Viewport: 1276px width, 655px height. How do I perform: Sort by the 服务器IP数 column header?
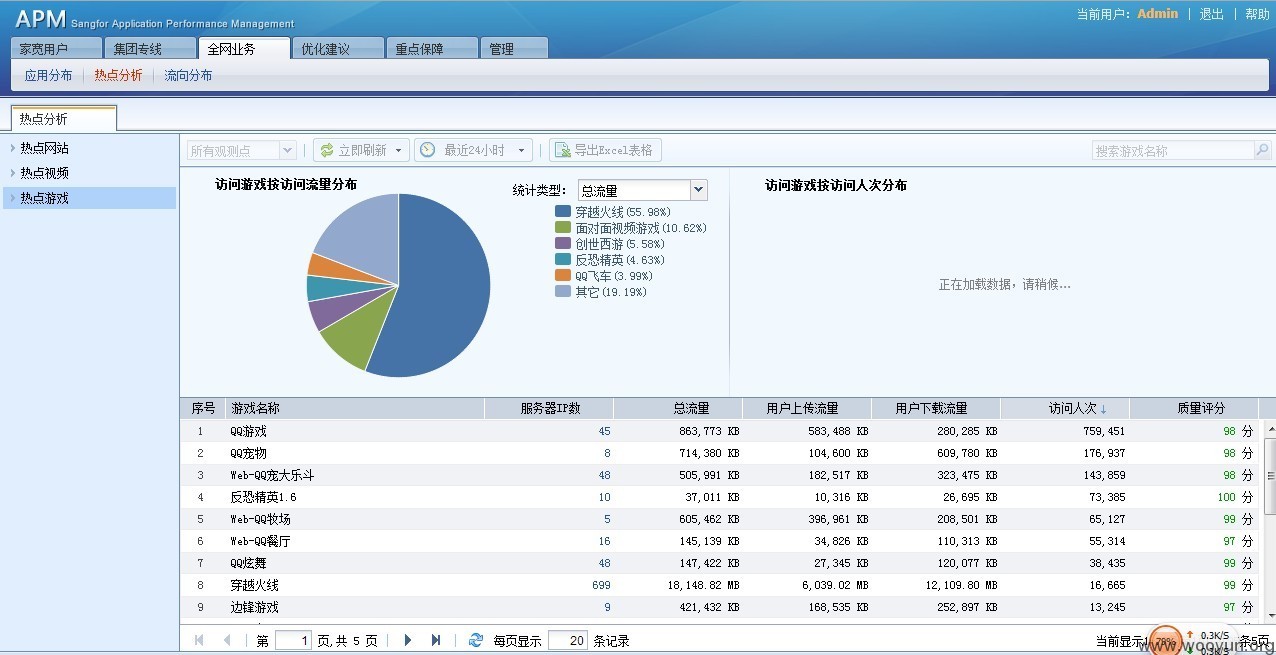tap(549, 408)
